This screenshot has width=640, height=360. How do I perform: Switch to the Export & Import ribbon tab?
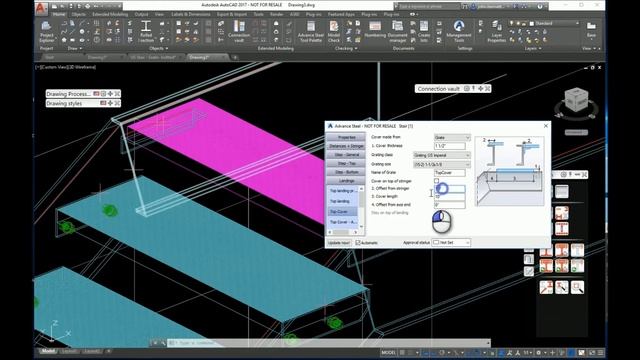231,14
